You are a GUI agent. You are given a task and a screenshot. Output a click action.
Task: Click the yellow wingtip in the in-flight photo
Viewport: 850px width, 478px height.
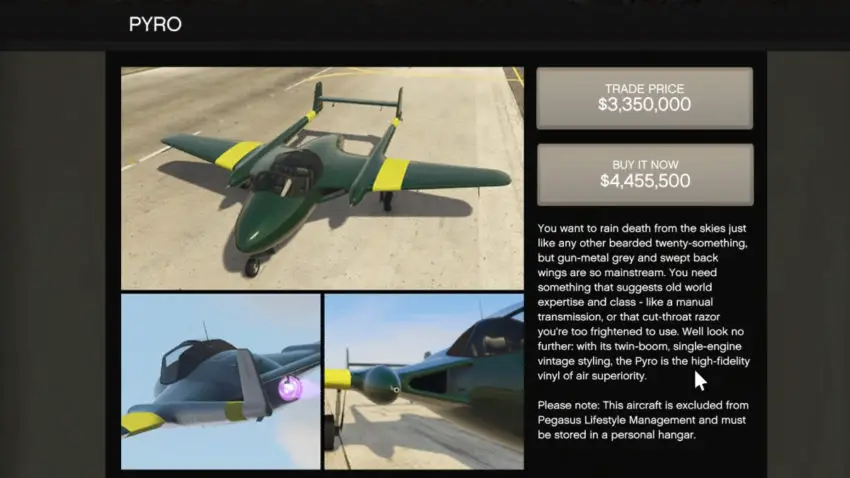[x=143, y=423]
